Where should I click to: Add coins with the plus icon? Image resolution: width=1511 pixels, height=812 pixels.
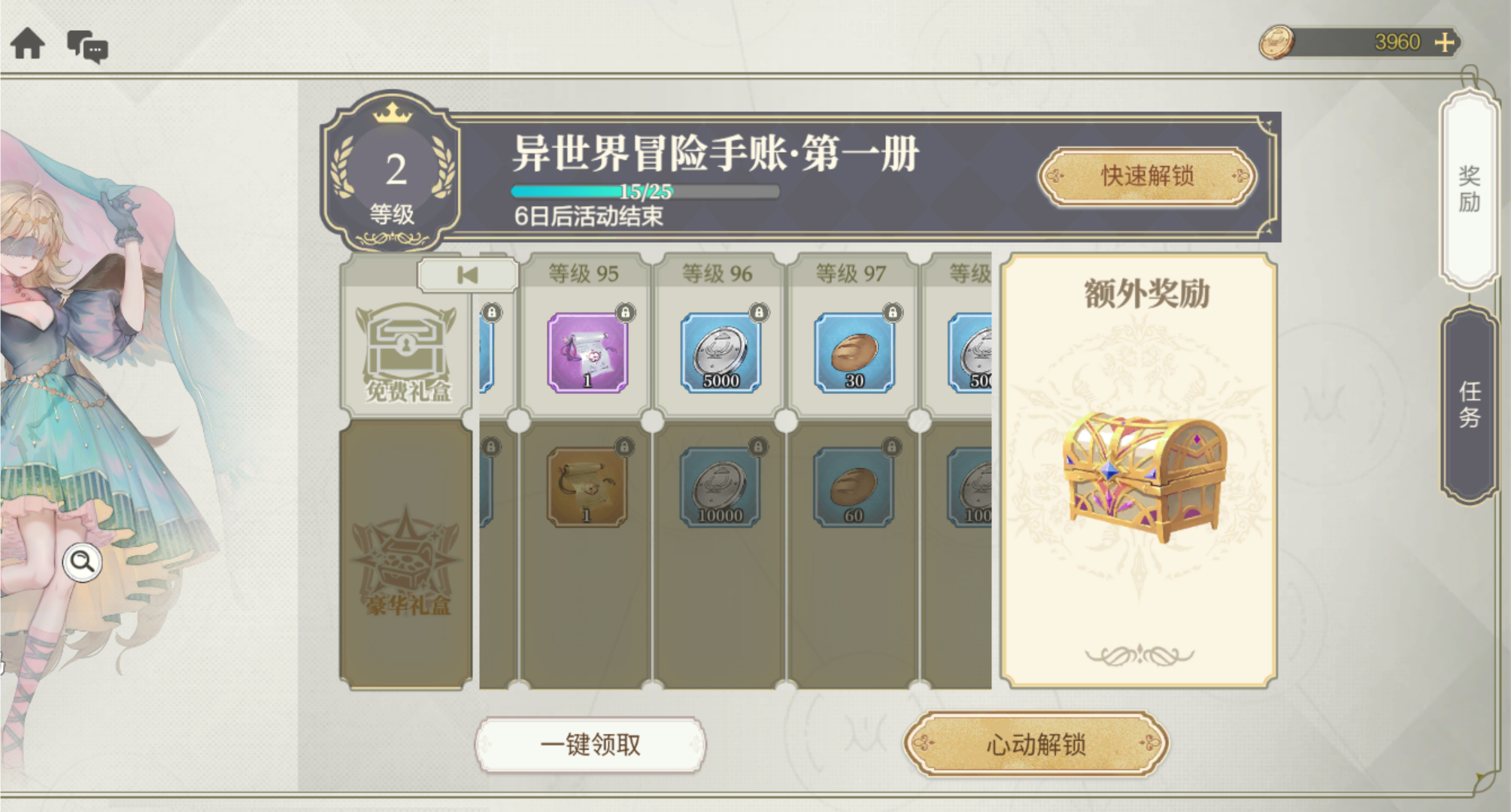pos(1443,42)
